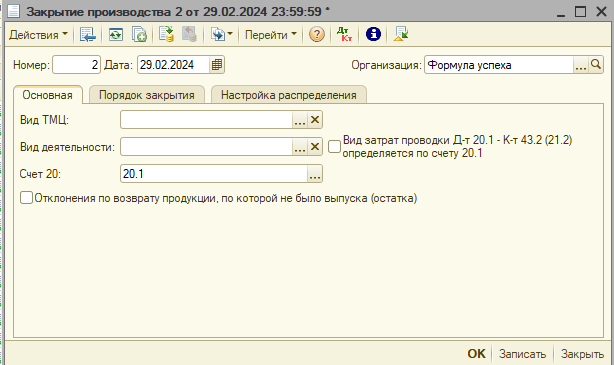Click the magnifier icon beside Организация
Image resolution: width=614 pixels, height=365 pixels.
click(596, 65)
